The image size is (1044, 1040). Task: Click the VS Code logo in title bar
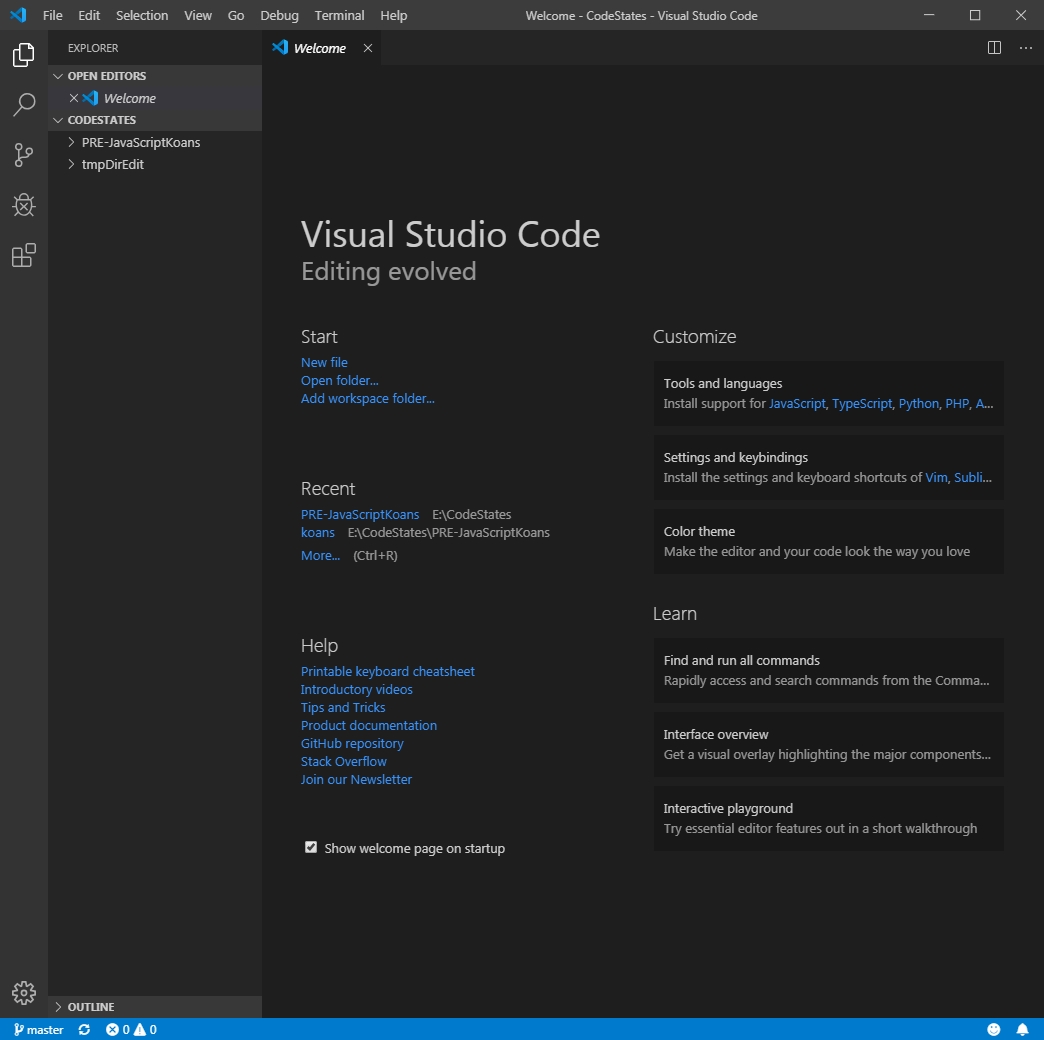coord(18,15)
